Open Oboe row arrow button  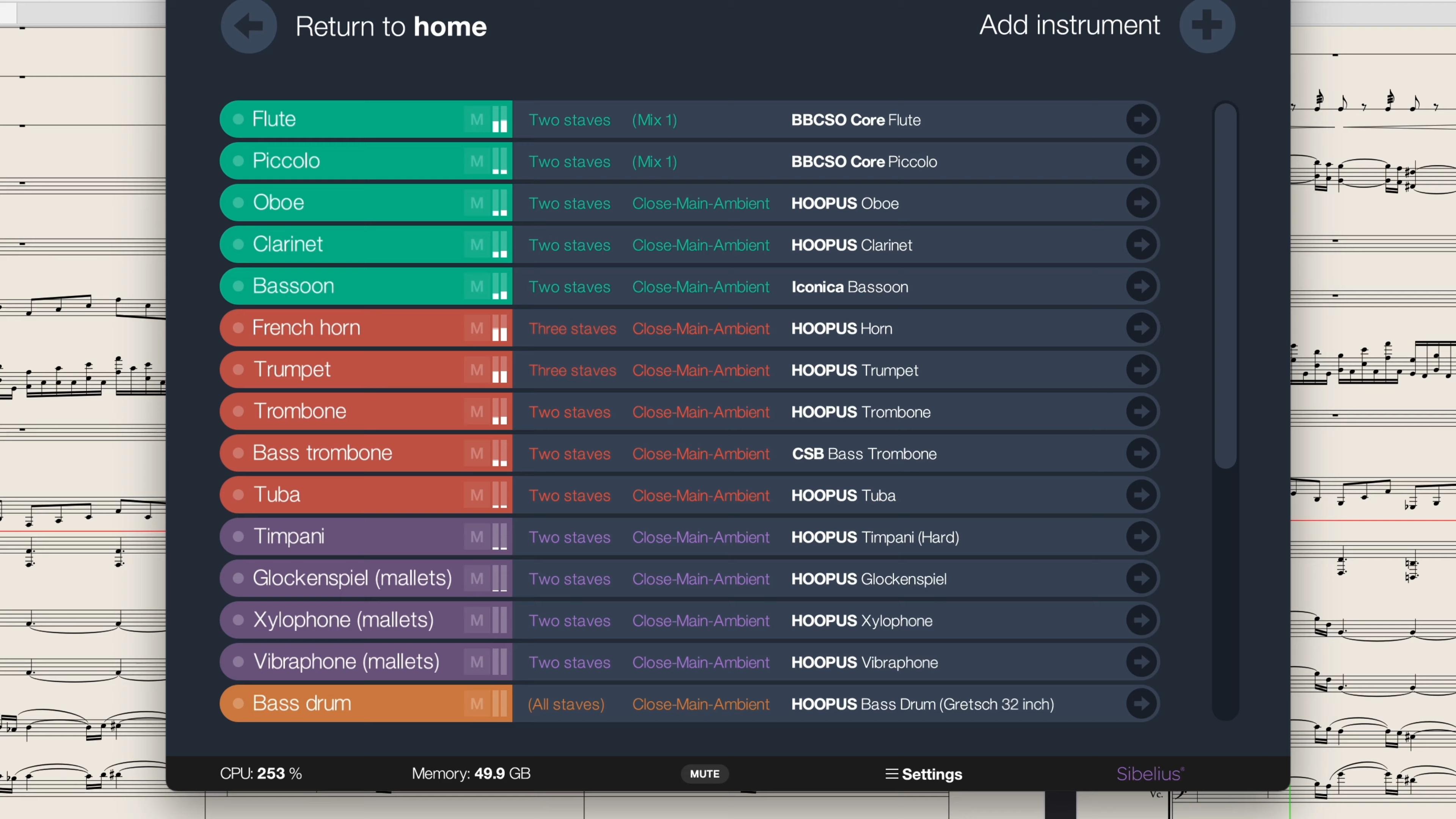(1141, 203)
